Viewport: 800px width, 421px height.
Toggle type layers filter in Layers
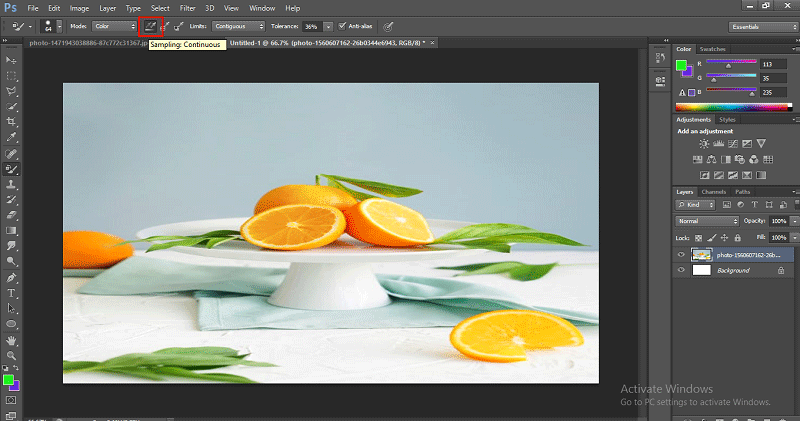tap(755, 205)
